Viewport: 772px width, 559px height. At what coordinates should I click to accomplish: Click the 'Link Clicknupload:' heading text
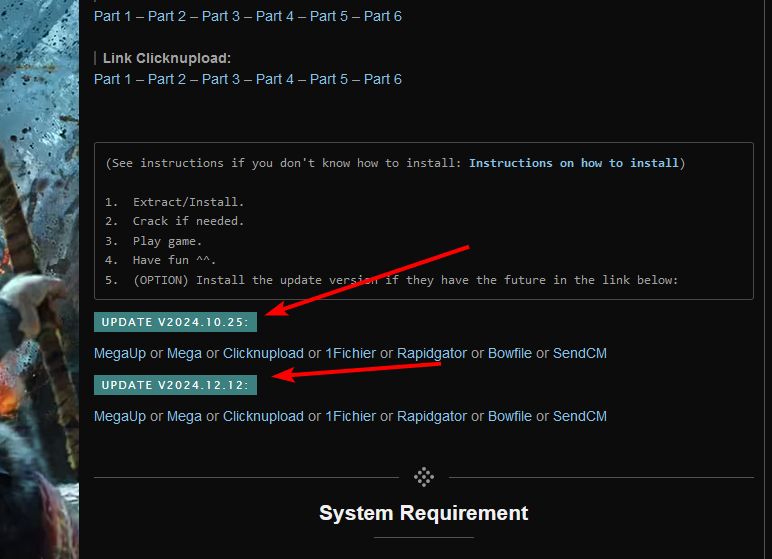pyautogui.click(x=167, y=58)
